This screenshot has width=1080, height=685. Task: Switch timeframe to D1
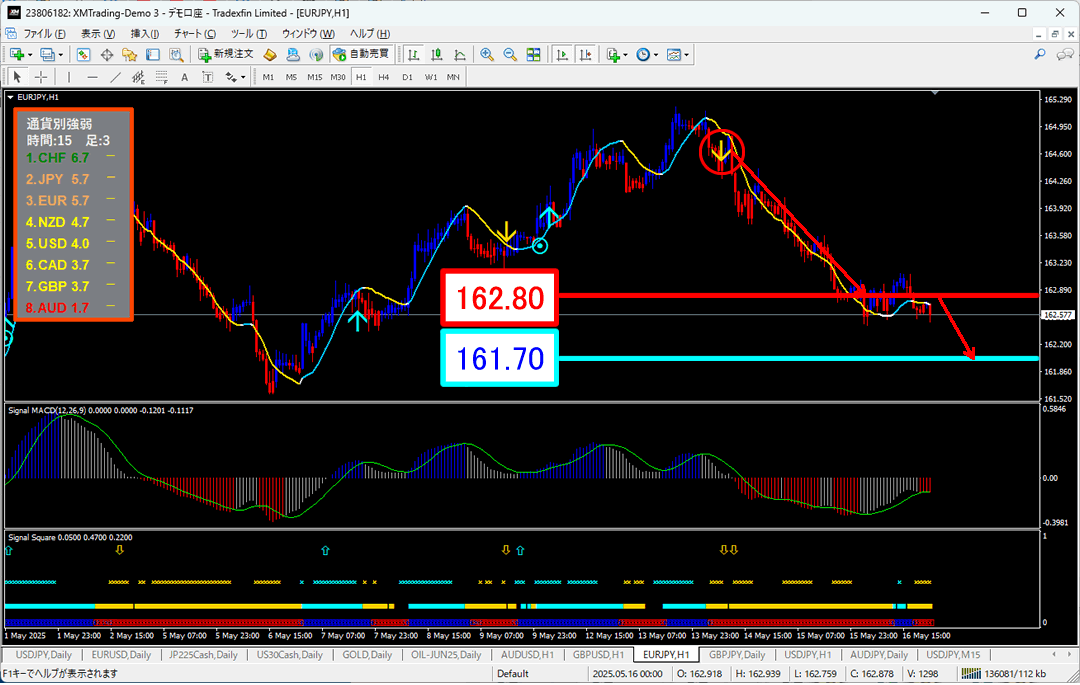tap(407, 77)
